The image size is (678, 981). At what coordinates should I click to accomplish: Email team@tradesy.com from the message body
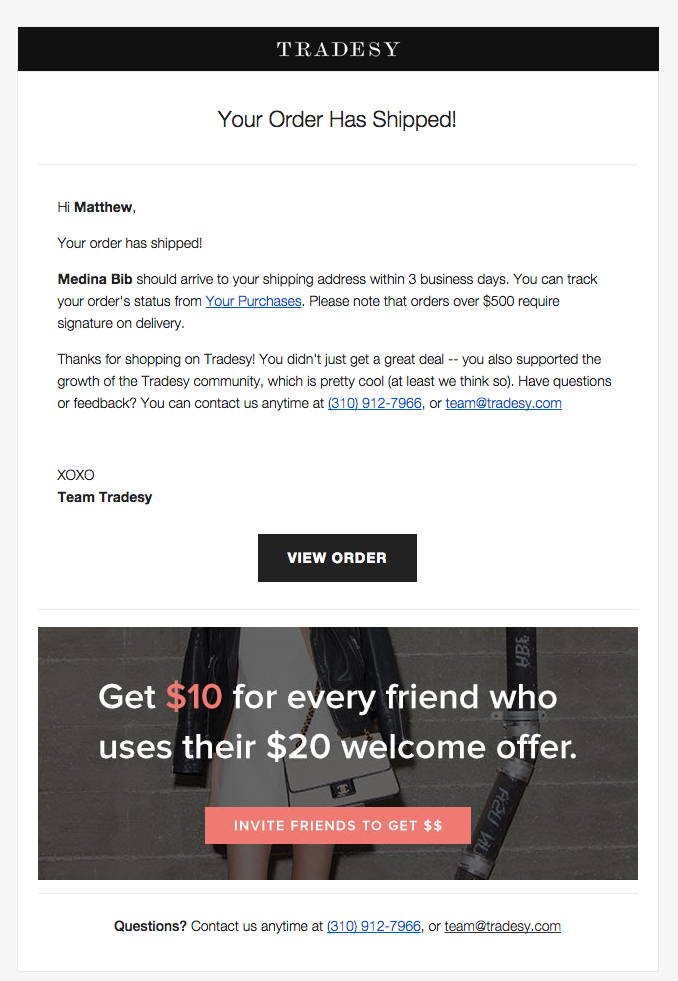pos(503,403)
